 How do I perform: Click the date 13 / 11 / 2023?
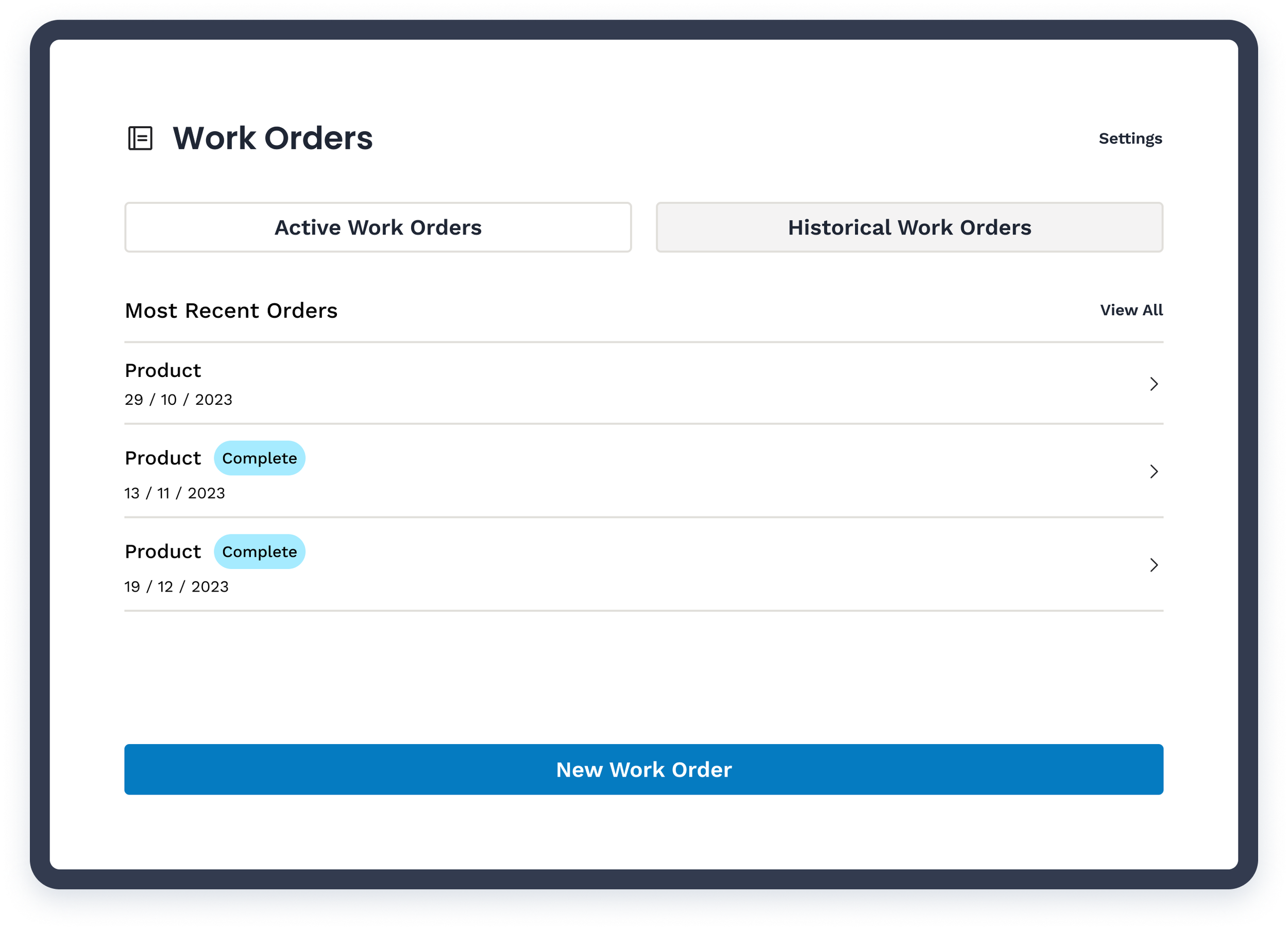click(175, 494)
